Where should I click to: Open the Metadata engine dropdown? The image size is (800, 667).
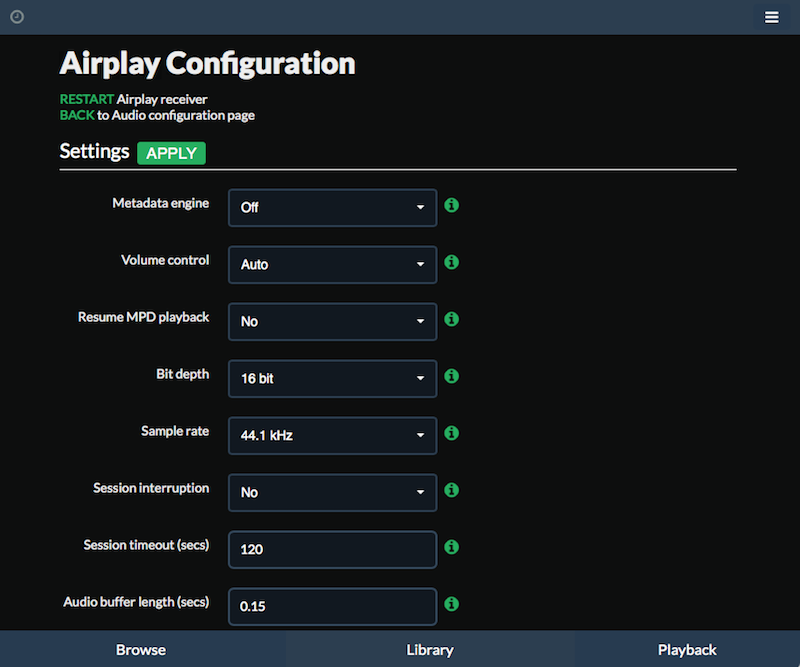click(333, 208)
